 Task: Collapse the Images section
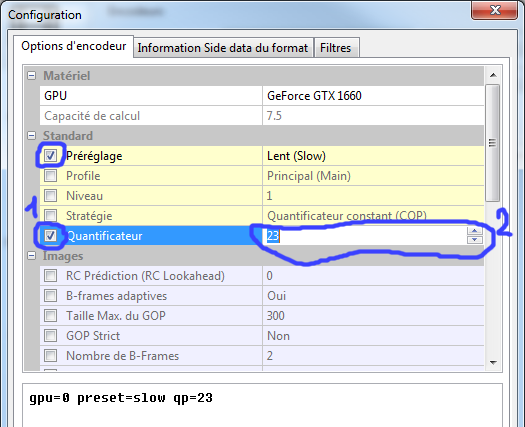pos(31,256)
